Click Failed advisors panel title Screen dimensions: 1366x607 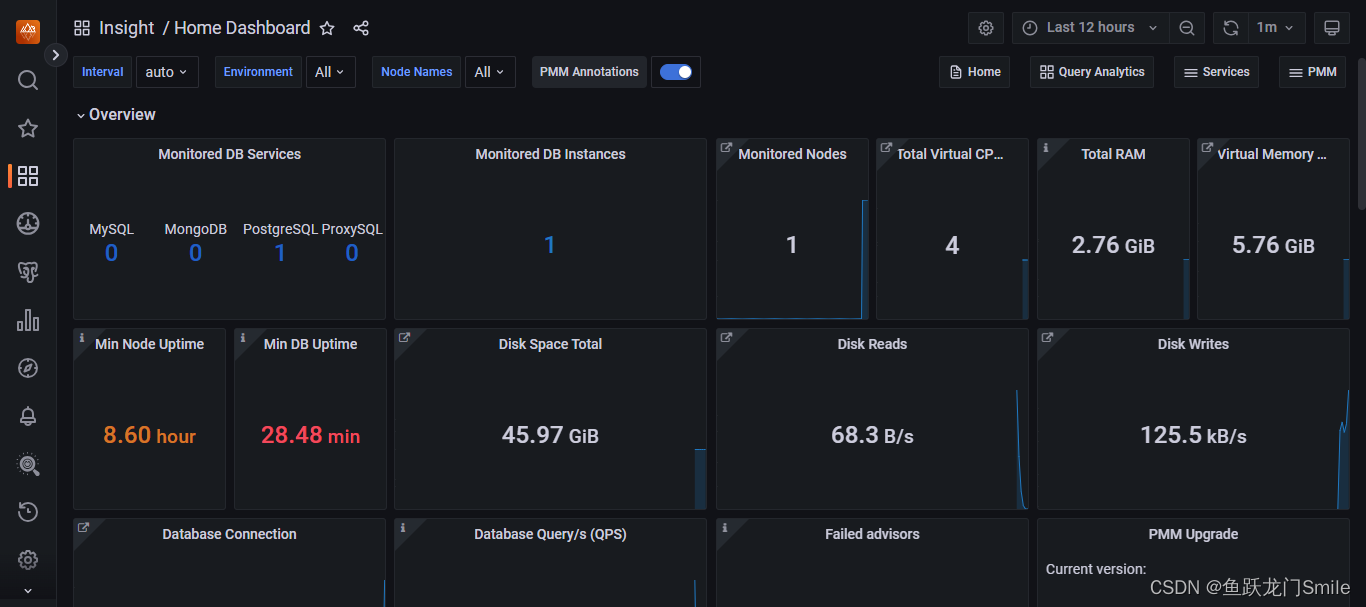tap(872, 534)
